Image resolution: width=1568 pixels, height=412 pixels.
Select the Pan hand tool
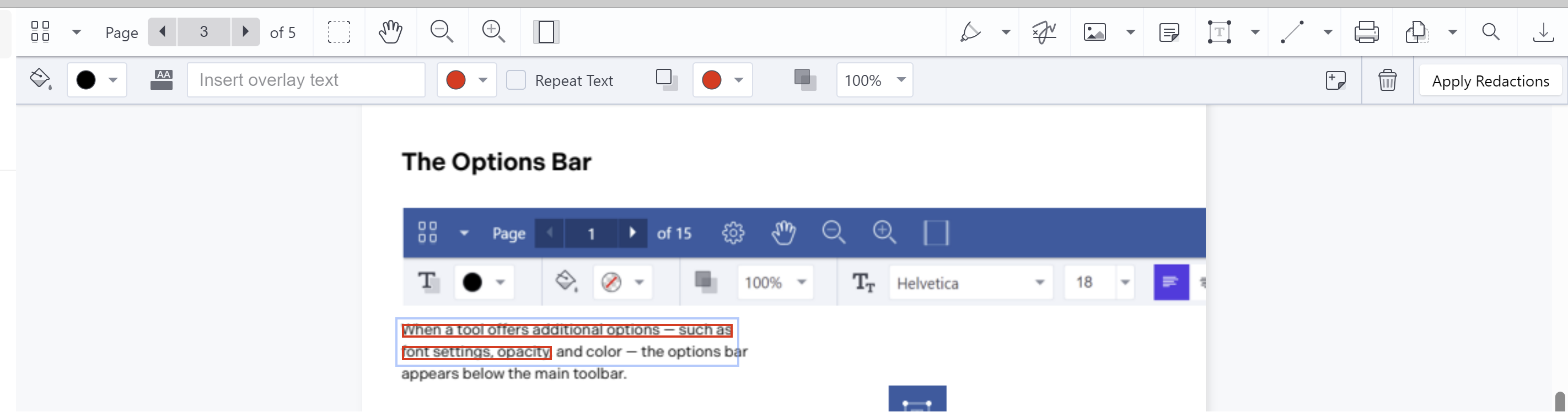coord(390,31)
